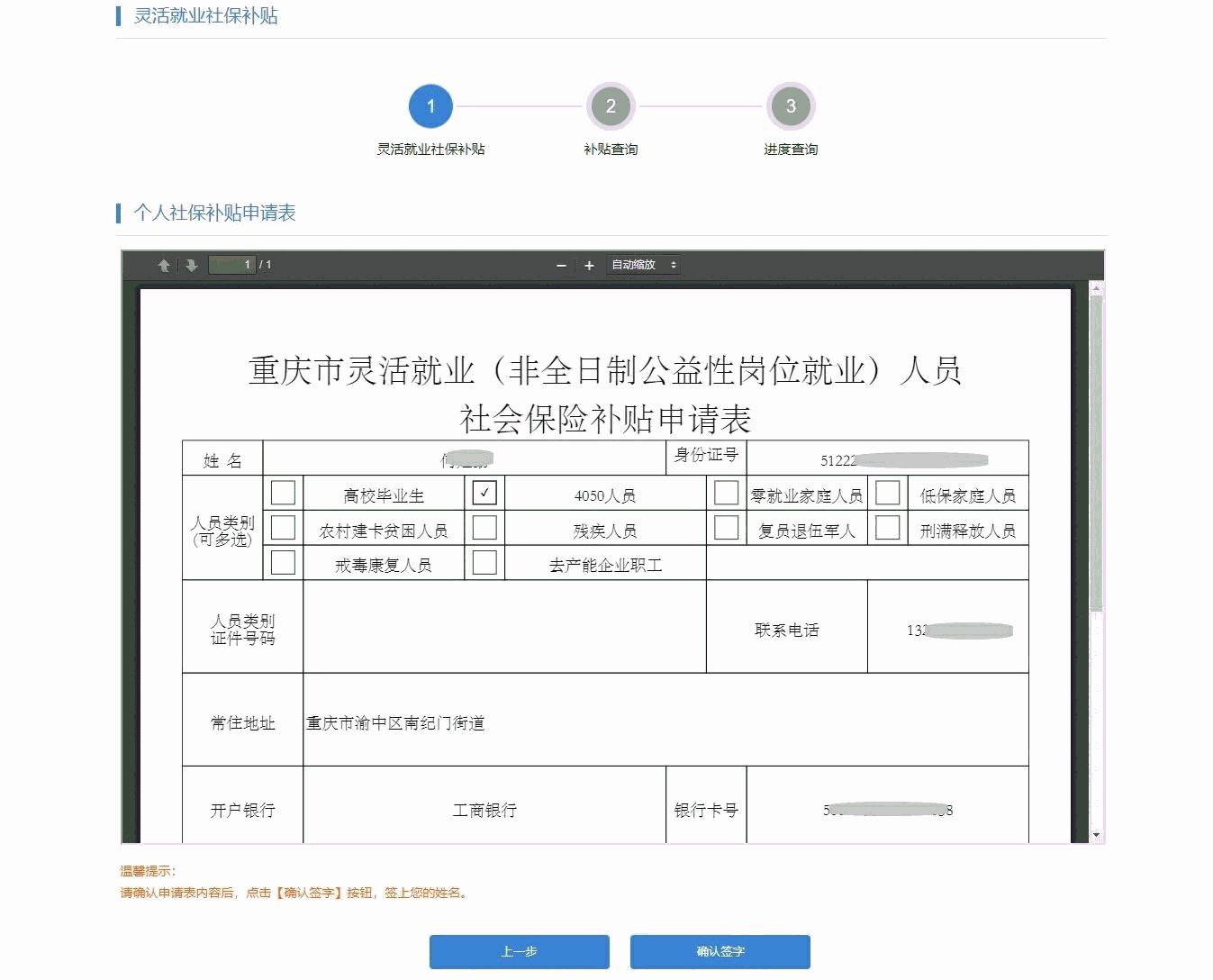Go to previous page in PDF viewer
The image size is (1213, 980).
(164, 266)
